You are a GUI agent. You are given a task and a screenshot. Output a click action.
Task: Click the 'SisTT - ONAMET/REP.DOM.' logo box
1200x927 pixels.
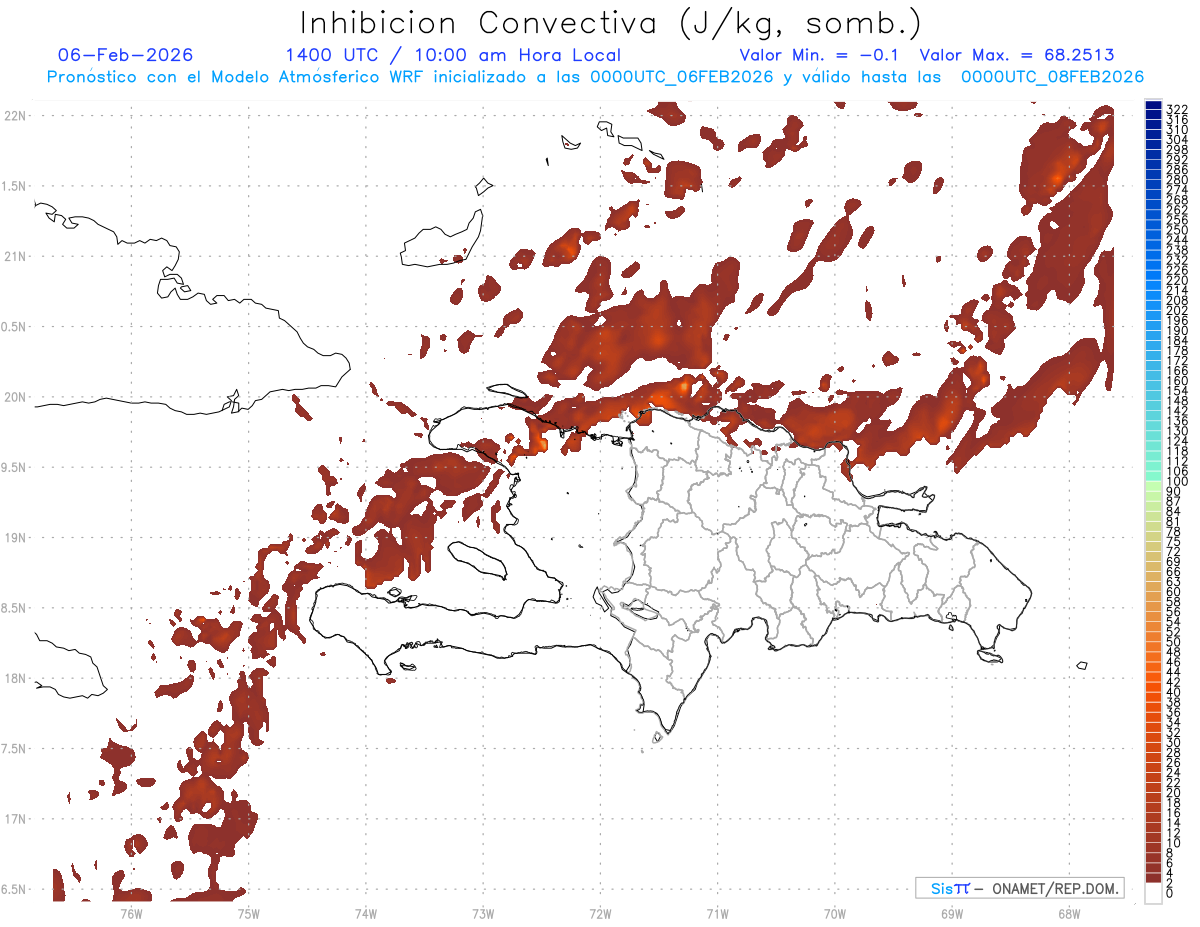coord(1020,888)
